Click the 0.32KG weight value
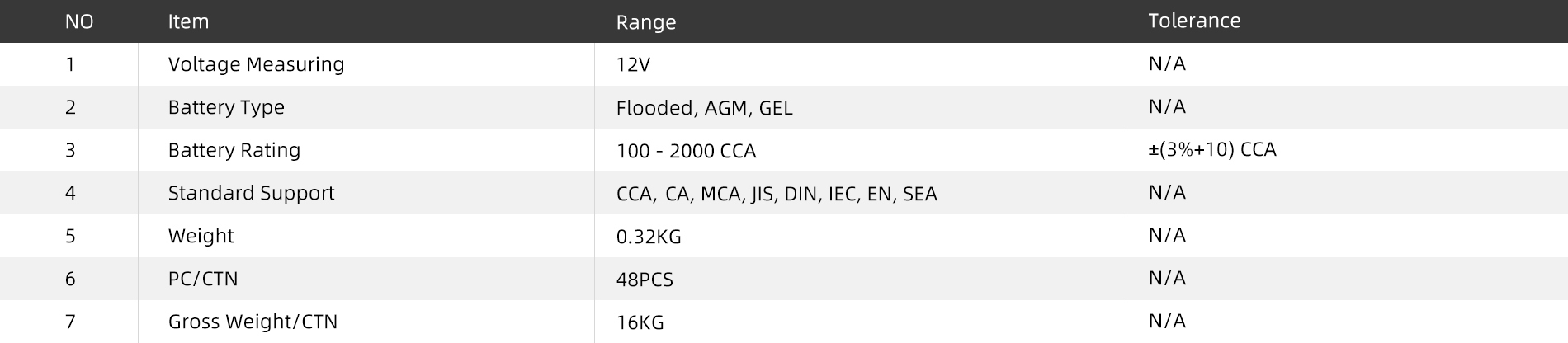This screenshot has width=1568, height=343. (x=649, y=237)
